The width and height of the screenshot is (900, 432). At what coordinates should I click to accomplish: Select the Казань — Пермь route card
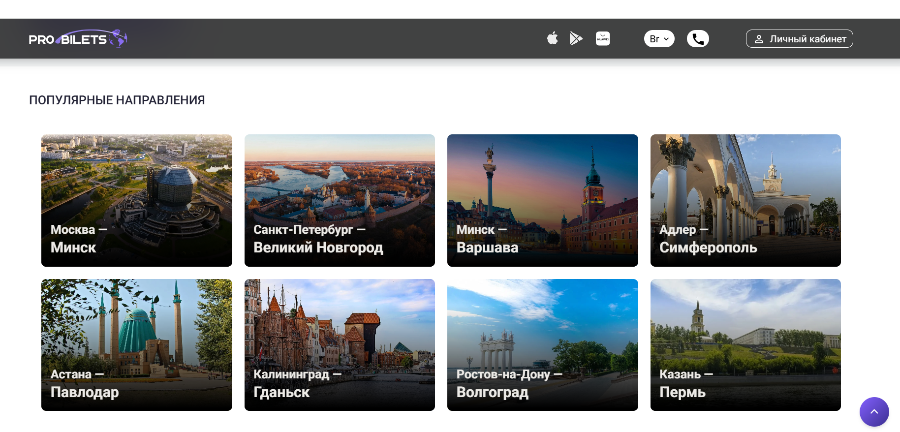coord(745,344)
